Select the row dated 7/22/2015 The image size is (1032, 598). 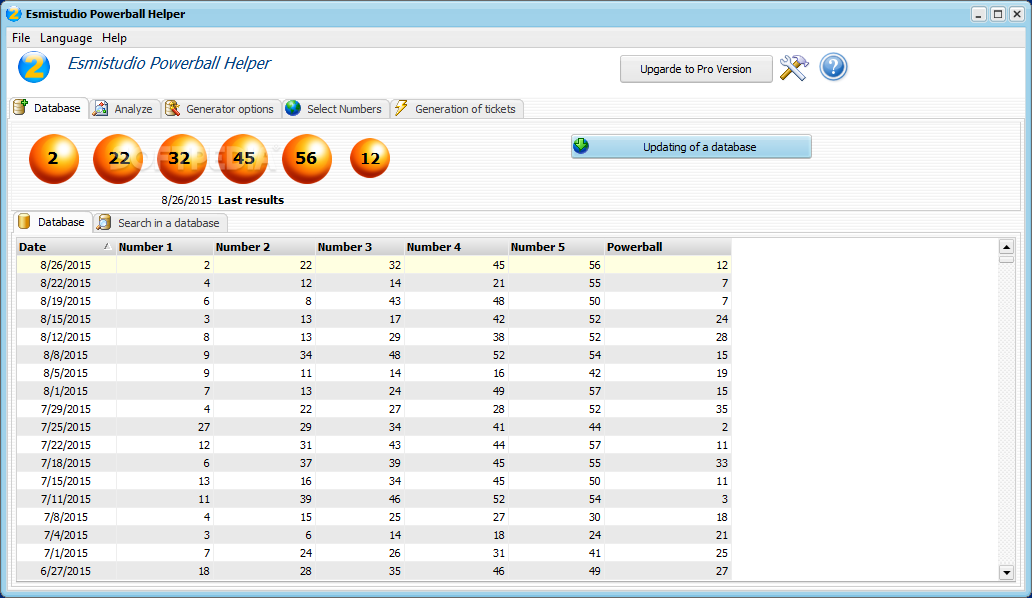coord(374,445)
